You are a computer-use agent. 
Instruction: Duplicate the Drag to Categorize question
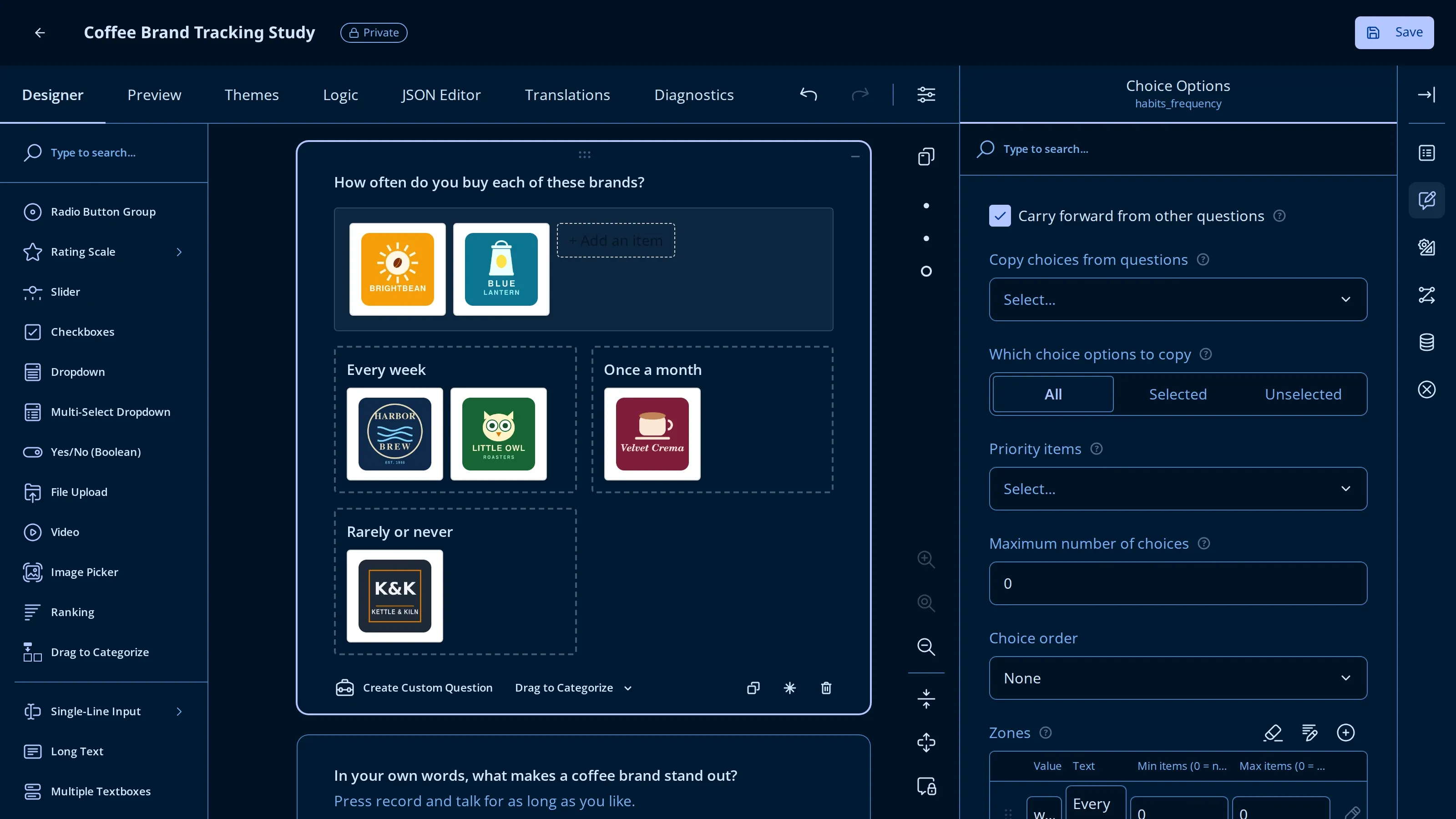753,688
